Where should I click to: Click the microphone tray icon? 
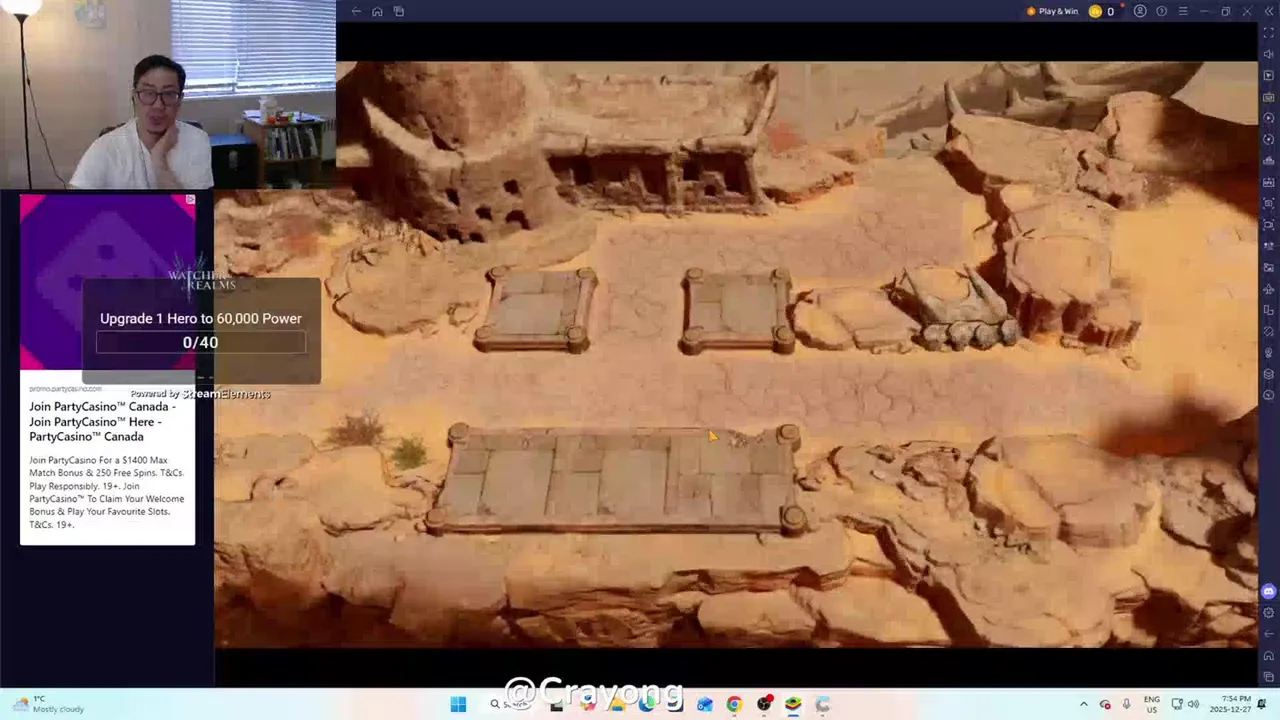(x=1126, y=704)
